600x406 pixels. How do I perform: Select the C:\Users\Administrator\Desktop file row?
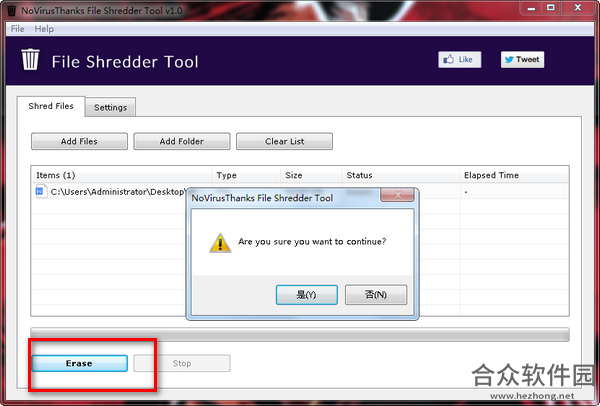click(300, 191)
